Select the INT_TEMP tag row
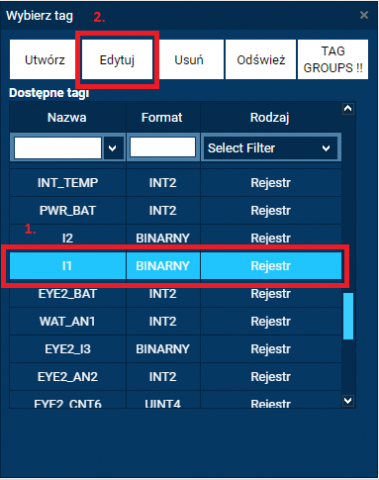The image size is (379, 480). tap(175, 183)
